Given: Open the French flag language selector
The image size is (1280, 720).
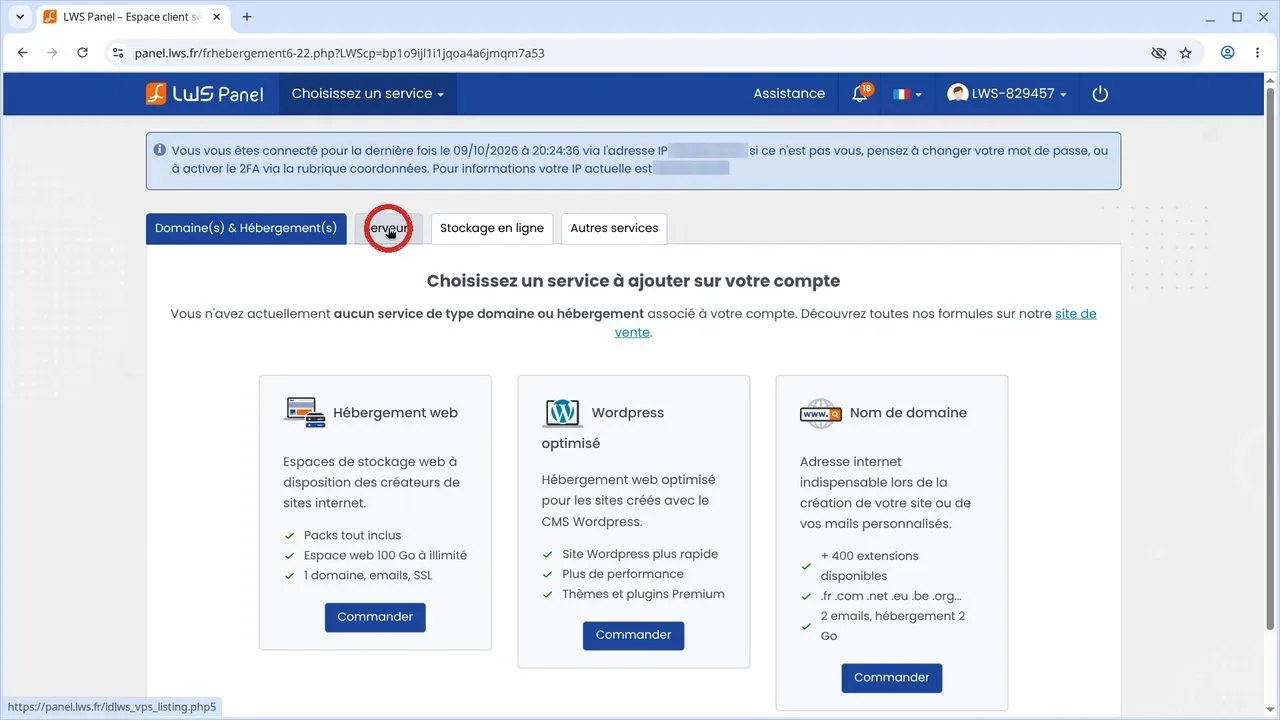Looking at the screenshot, I should [907, 94].
